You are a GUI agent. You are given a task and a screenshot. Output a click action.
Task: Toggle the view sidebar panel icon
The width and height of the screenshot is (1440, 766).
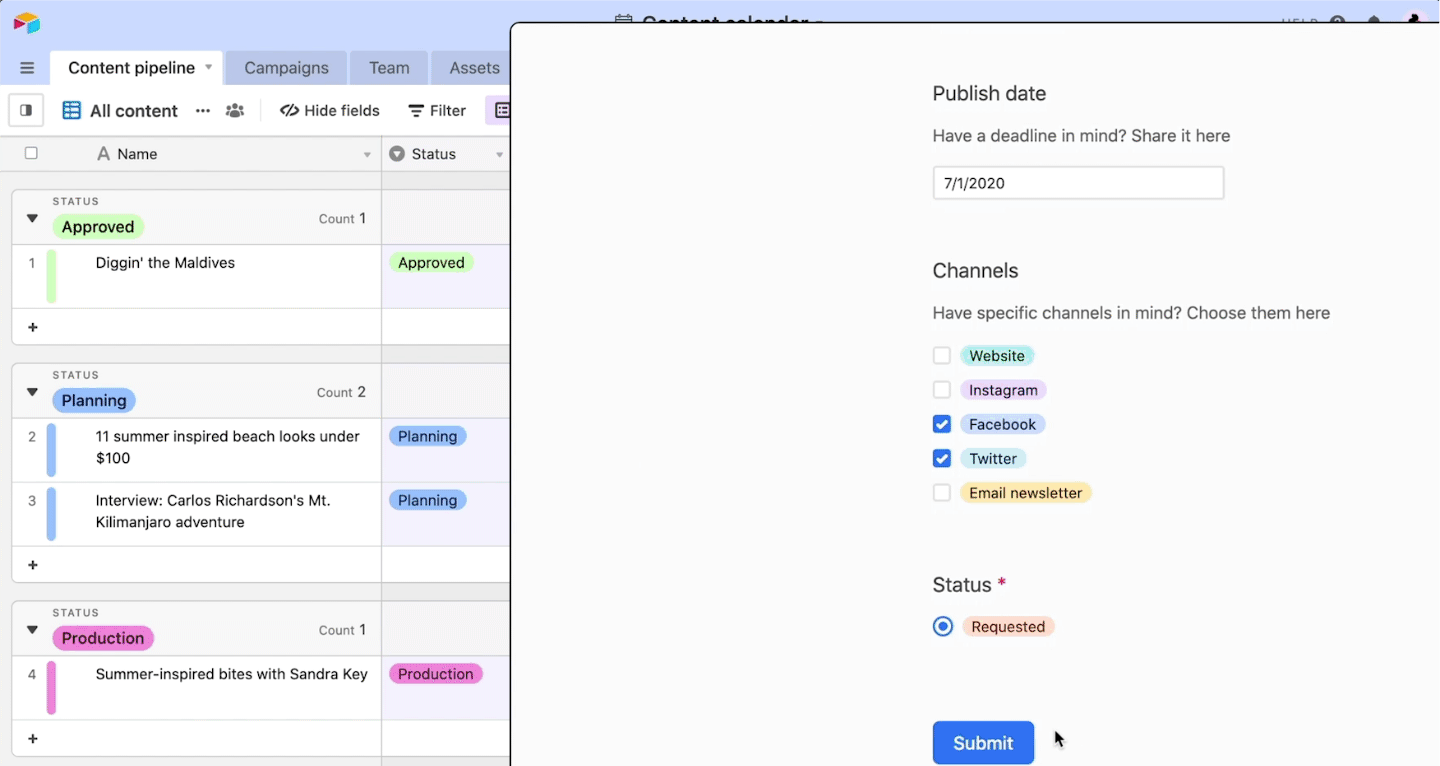click(x=24, y=110)
